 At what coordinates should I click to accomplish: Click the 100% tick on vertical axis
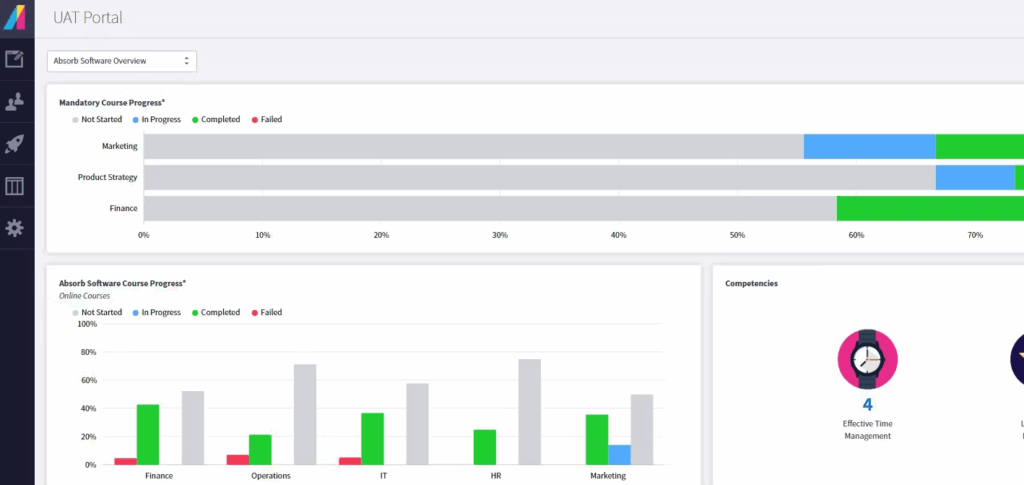86,324
